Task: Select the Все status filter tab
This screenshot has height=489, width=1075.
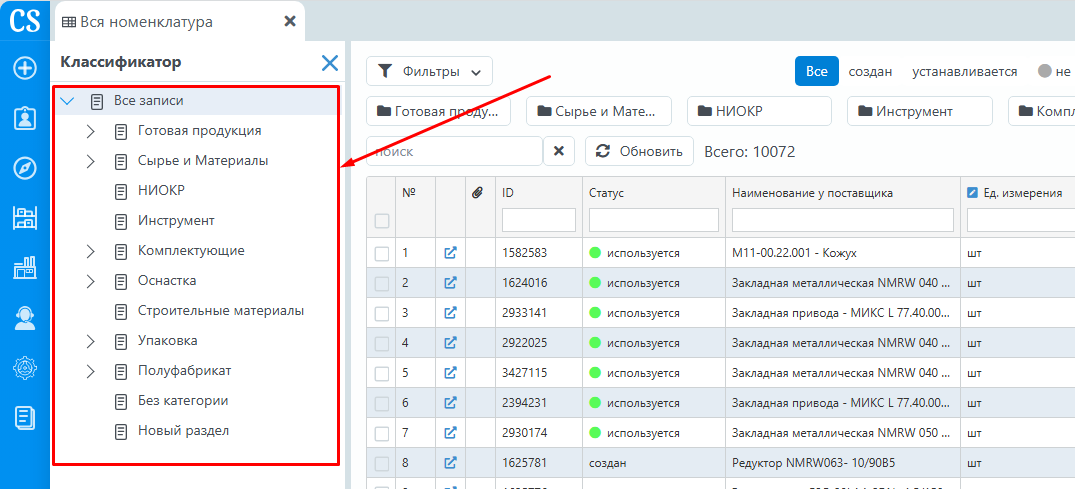Action: click(x=816, y=71)
